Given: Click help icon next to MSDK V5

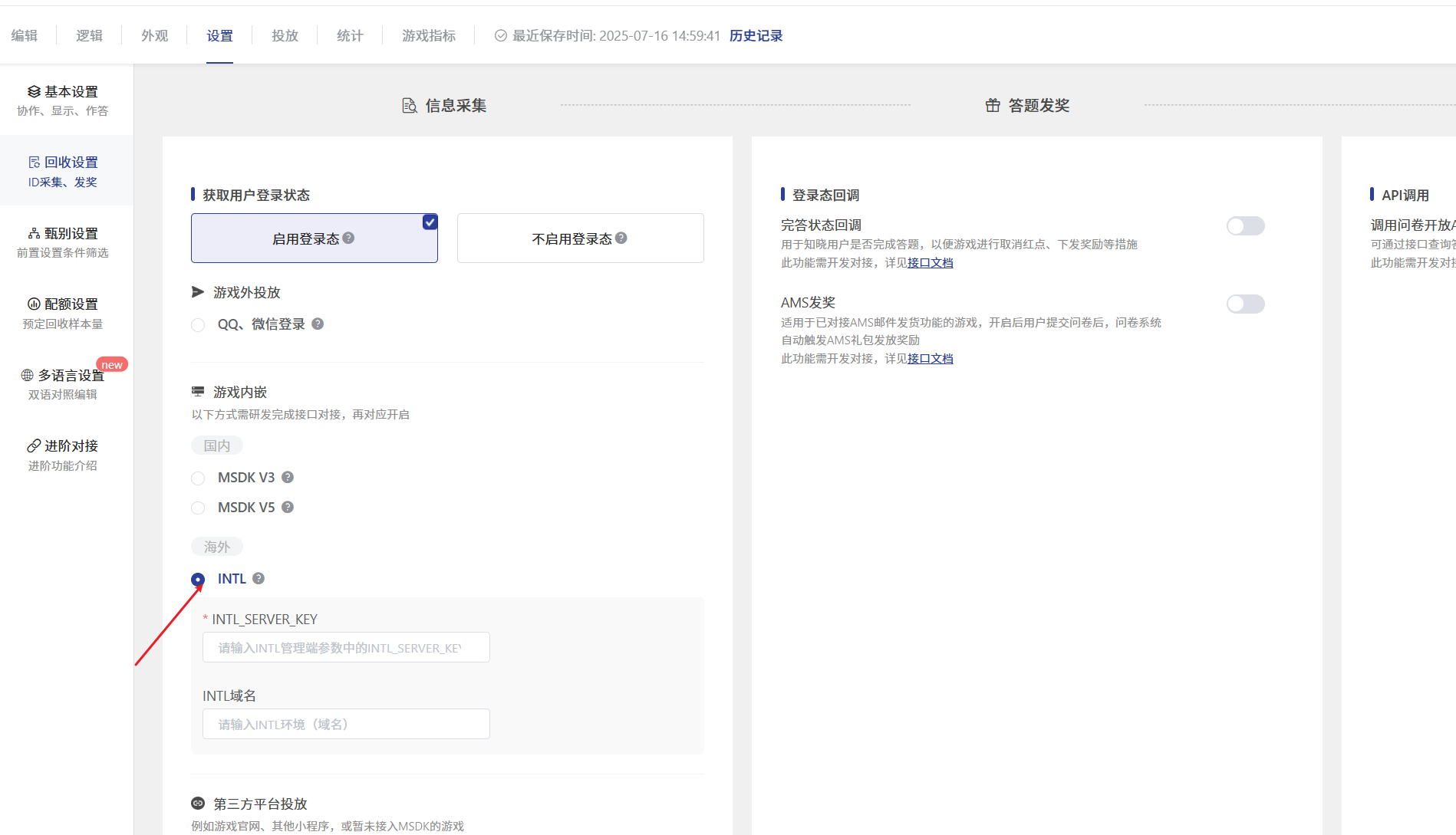Looking at the screenshot, I should [288, 508].
